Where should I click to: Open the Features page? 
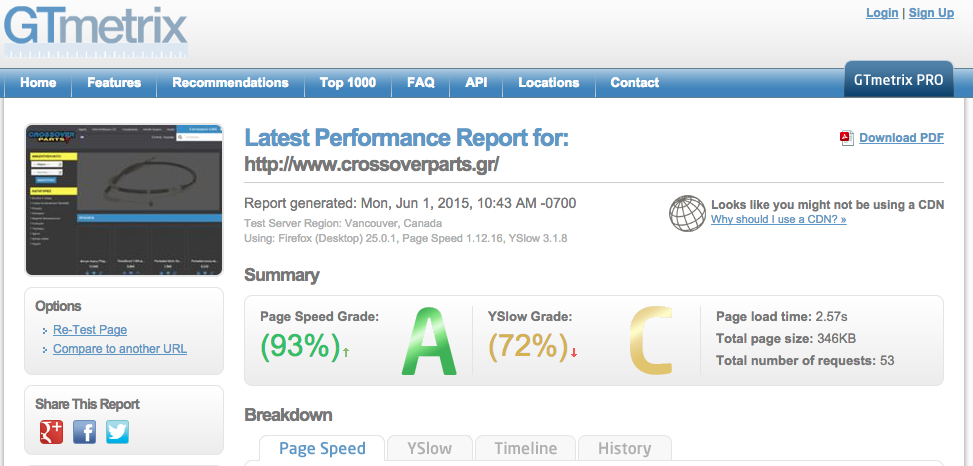[x=114, y=83]
